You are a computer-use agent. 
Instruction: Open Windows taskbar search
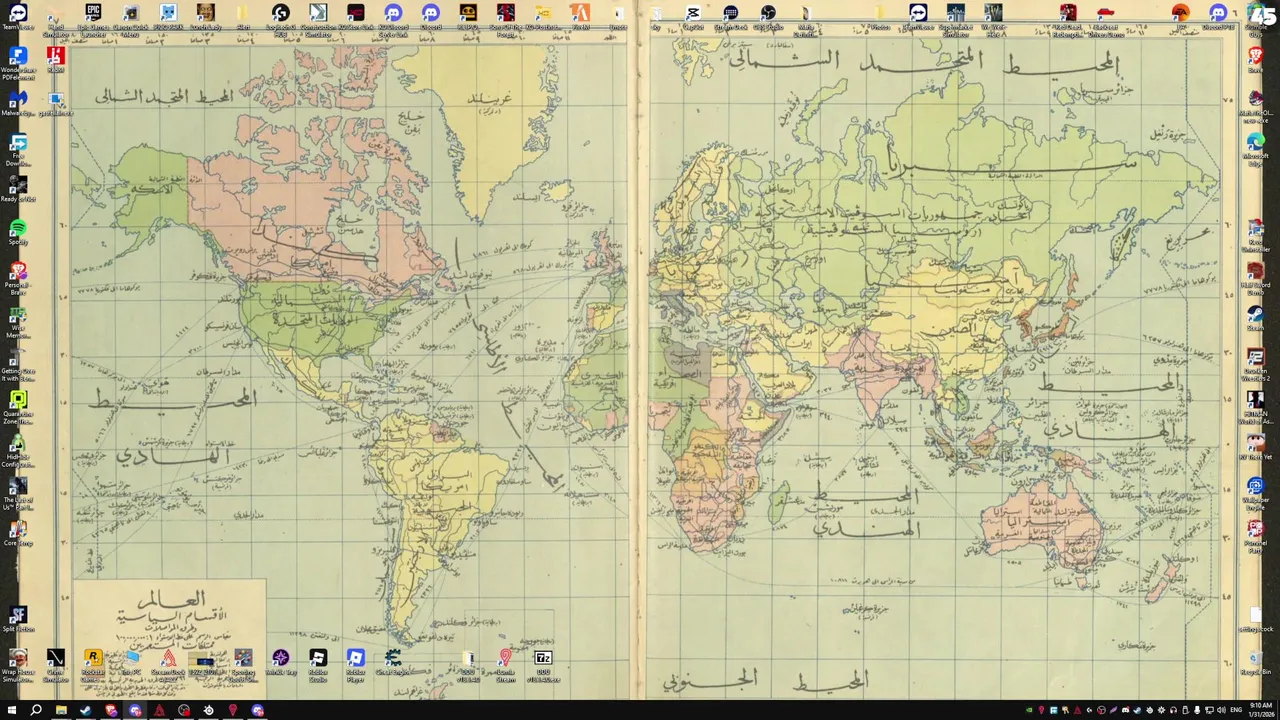coord(36,710)
